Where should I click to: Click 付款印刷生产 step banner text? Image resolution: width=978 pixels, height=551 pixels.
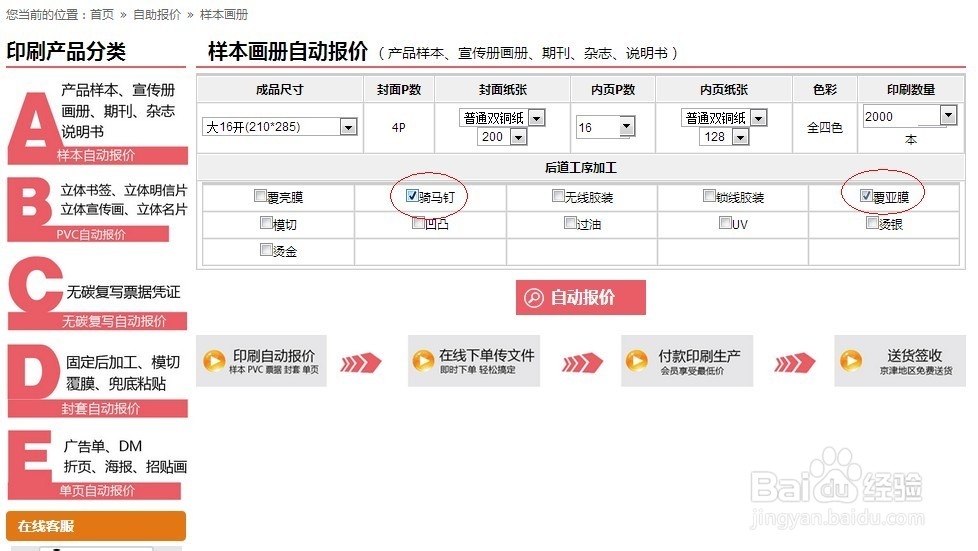[699, 356]
